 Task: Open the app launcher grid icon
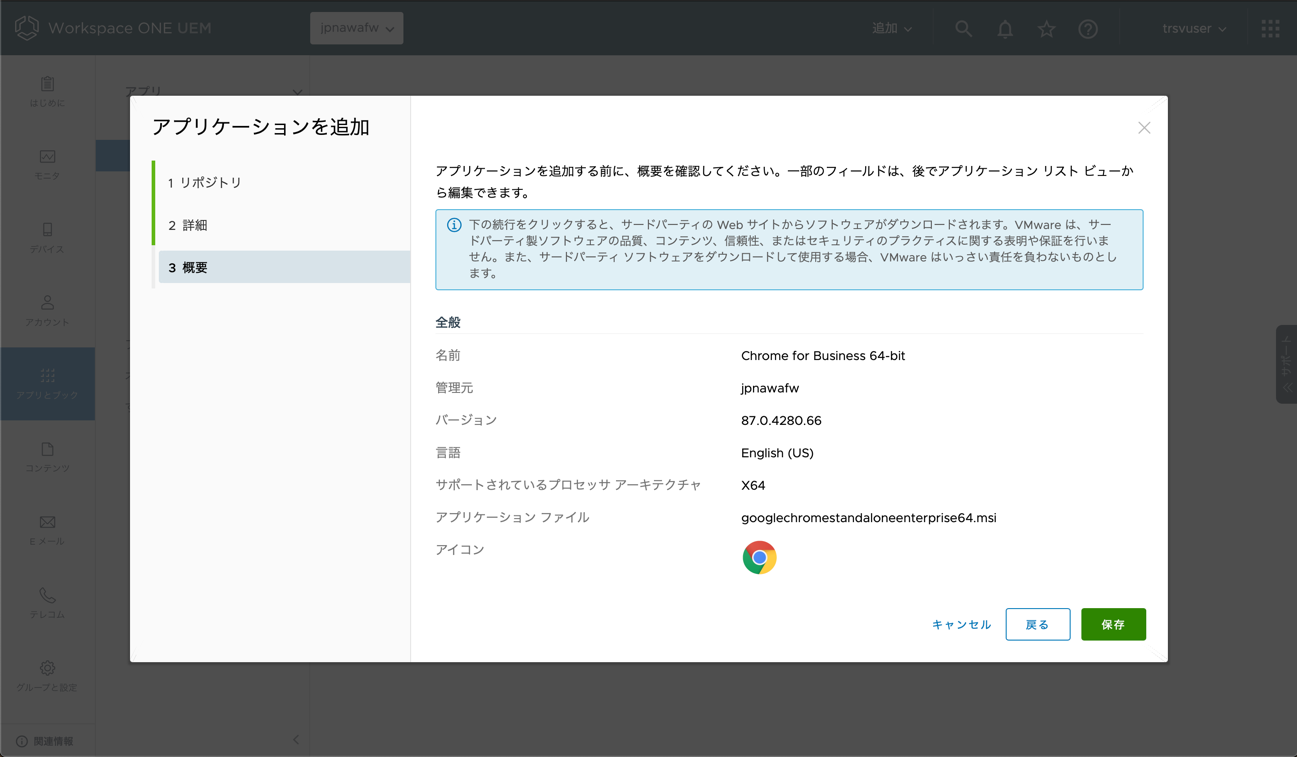(x=1270, y=29)
